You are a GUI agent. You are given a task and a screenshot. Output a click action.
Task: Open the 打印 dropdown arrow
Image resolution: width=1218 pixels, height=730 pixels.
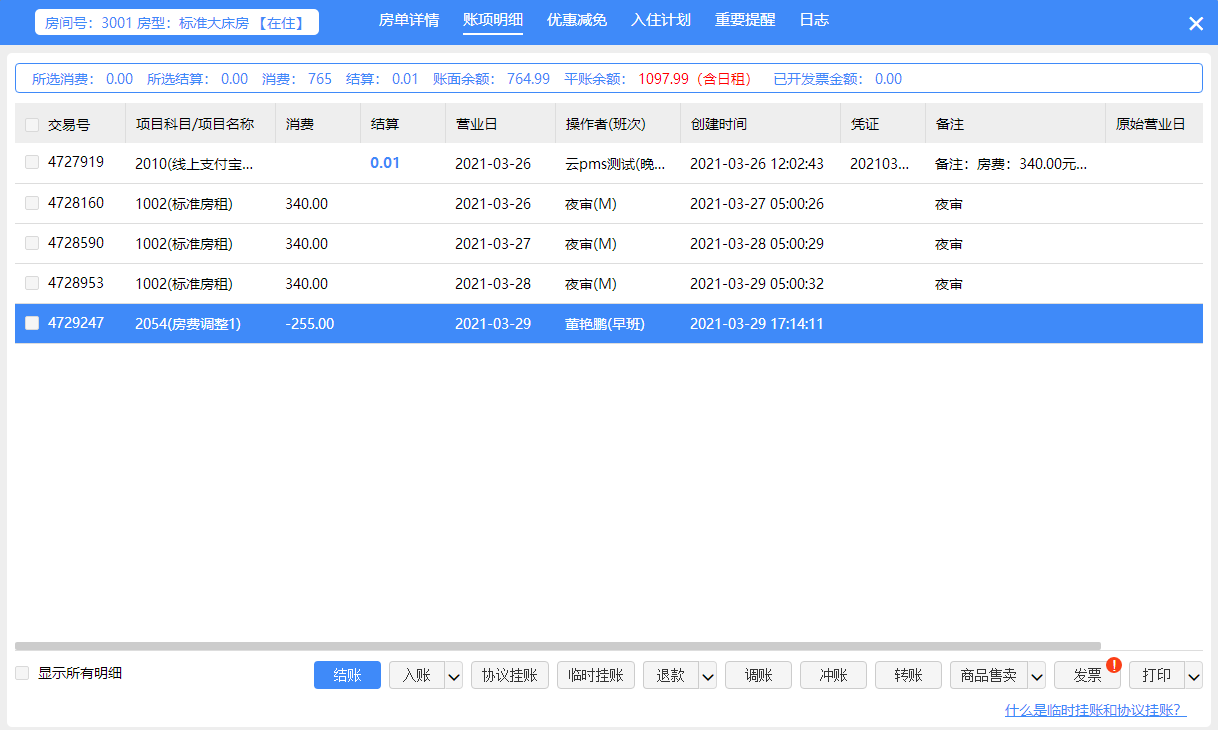point(1193,676)
